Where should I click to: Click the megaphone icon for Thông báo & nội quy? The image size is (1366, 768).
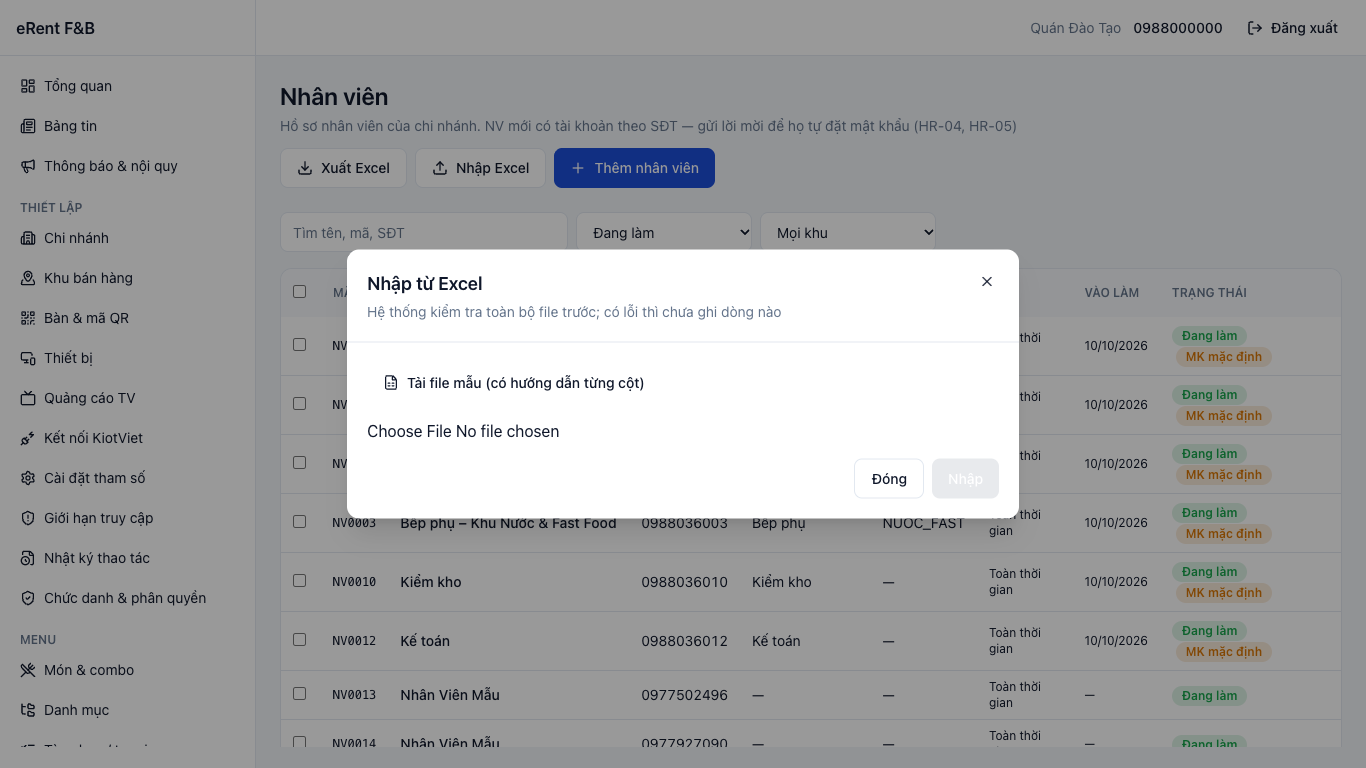click(x=28, y=166)
